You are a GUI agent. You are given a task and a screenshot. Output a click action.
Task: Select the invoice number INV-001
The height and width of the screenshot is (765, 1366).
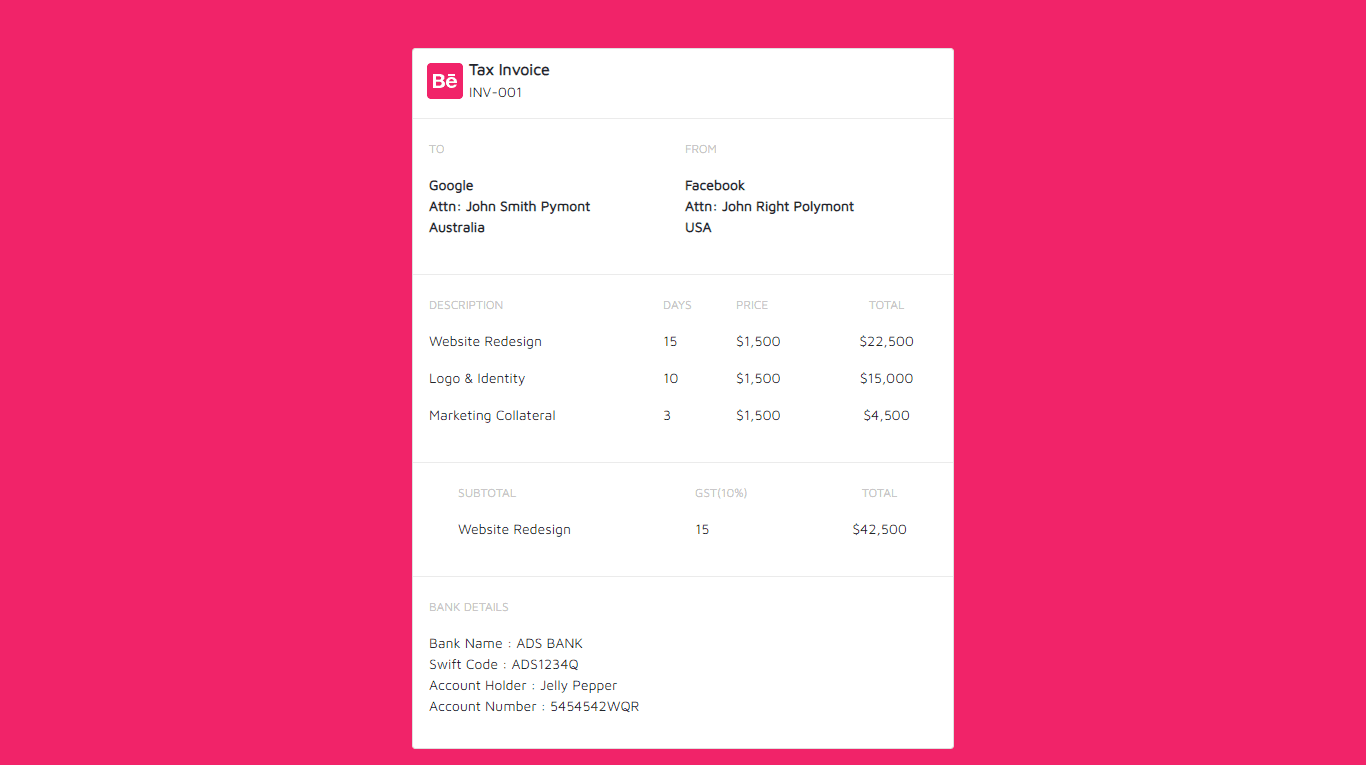(x=496, y=92)
